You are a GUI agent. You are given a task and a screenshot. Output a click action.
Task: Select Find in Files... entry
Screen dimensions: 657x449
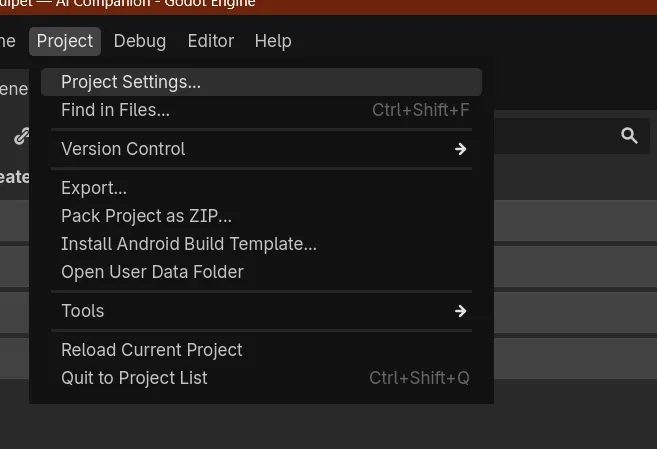coord(261,110)
